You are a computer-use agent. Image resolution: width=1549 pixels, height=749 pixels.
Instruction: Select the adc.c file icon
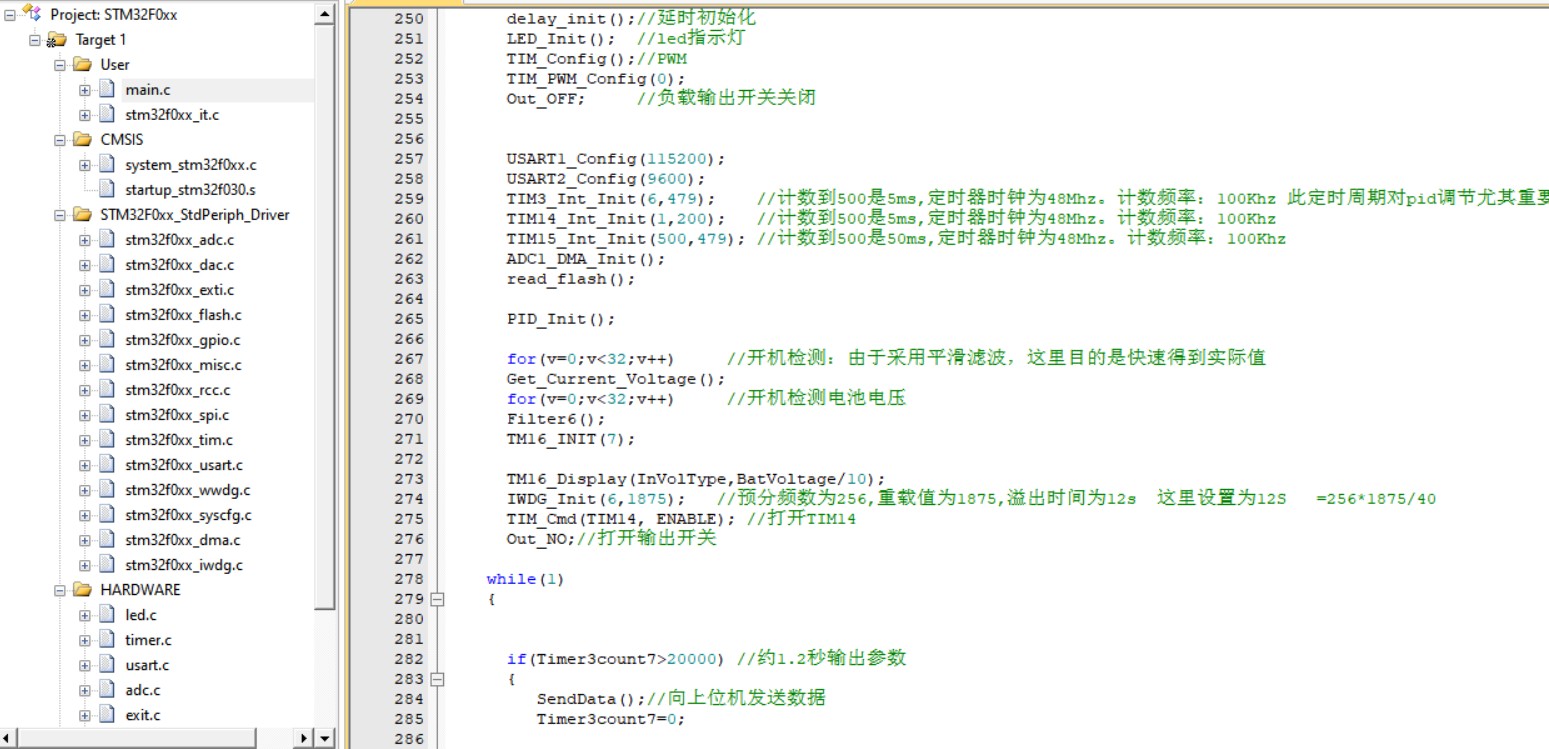coord(107,690)
